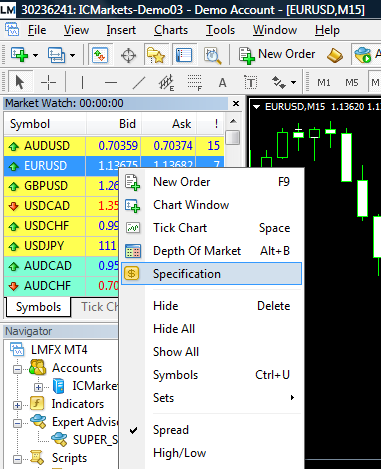Select the text label T tool
The image size is (381, 469).
(x=251, y=82)
